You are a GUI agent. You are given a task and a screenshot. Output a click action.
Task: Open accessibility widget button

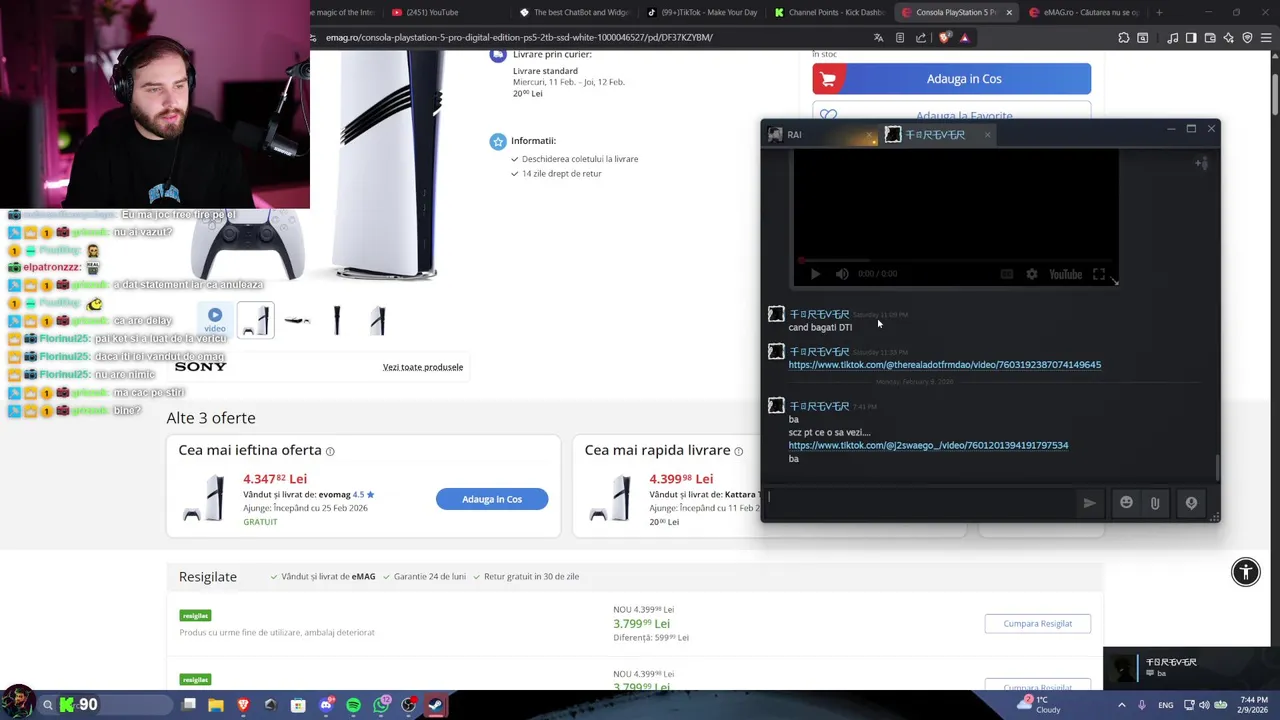1245,572
